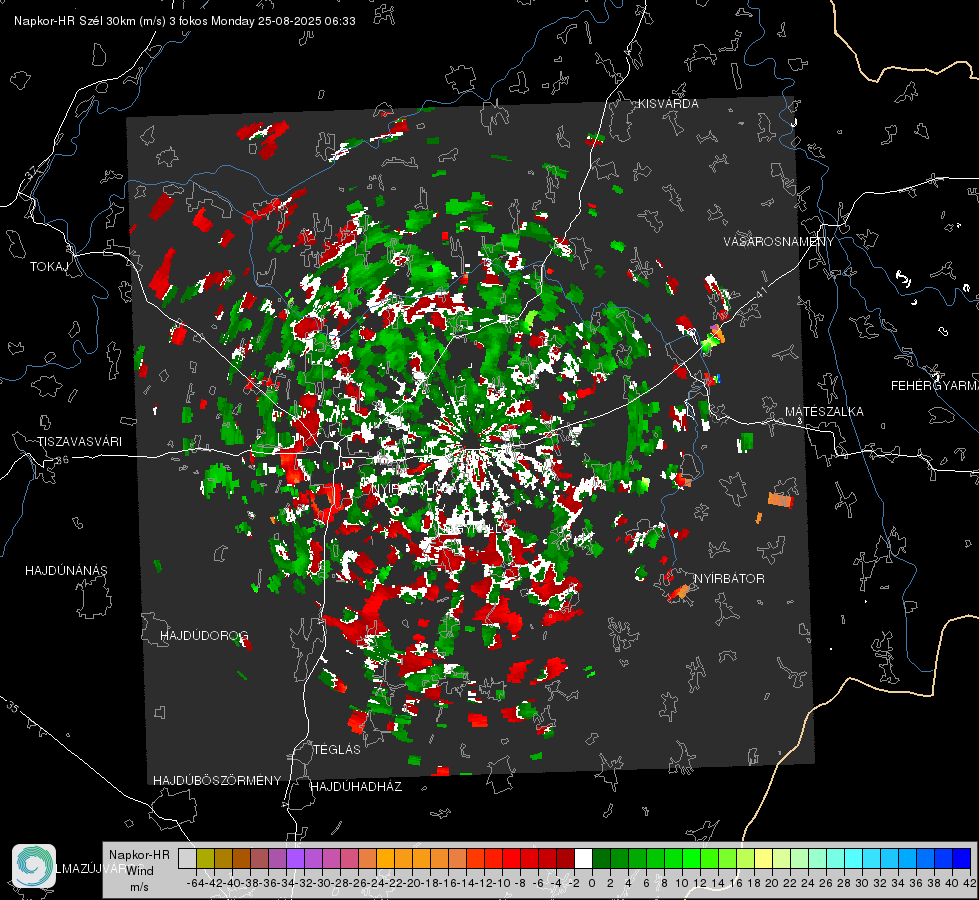Viewport: 979px width, 900px height.
Task: Click the 42 tick label on the legend
Action: pos(969,883)
